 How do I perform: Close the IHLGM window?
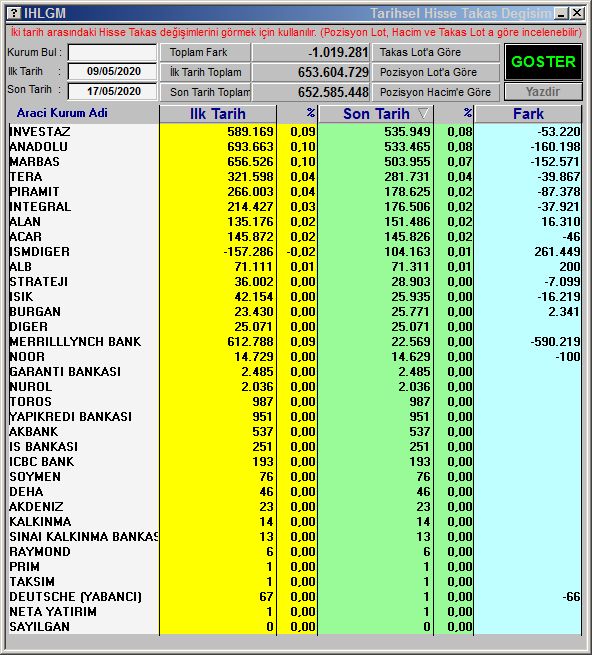point(577,13)
